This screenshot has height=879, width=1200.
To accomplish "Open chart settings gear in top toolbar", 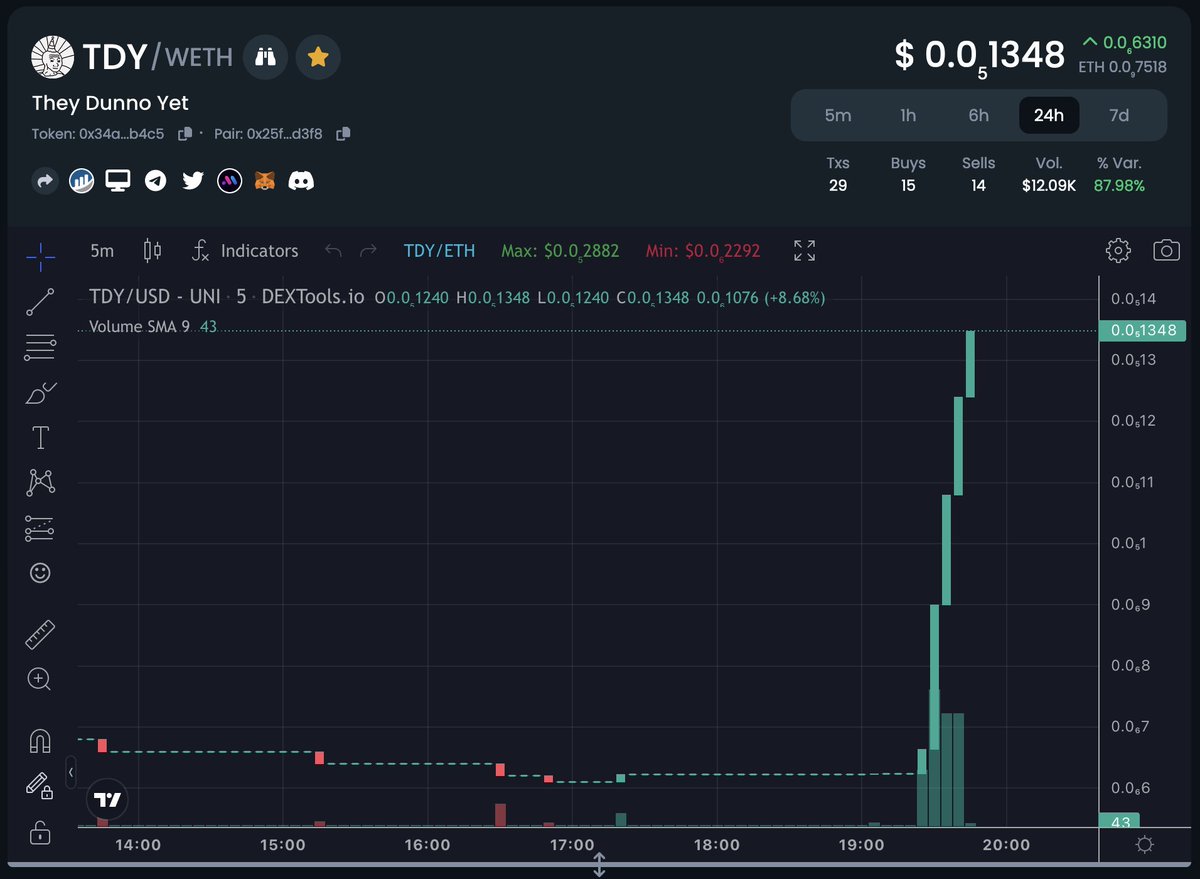I will pos(1118,250).
